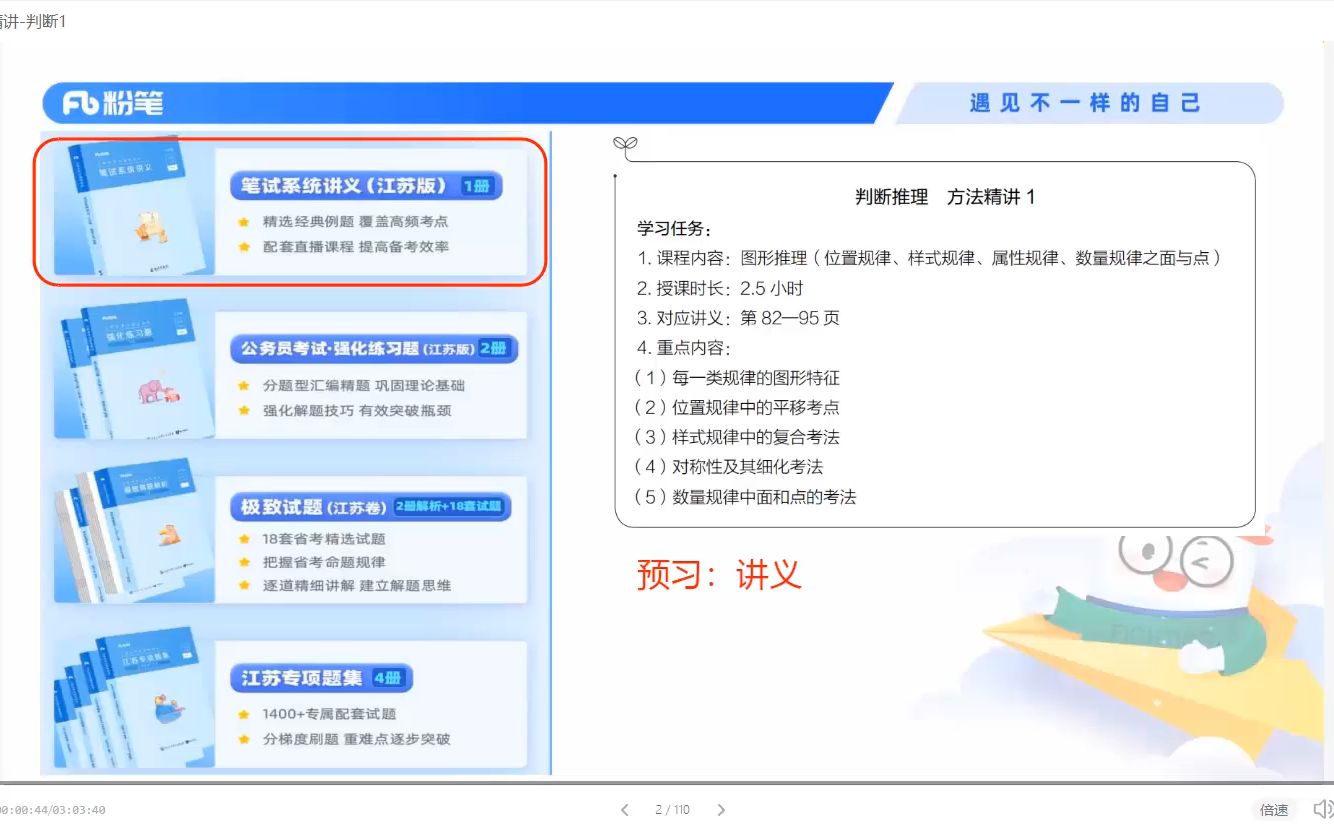Viewport: 1334px width, 834px height.
Task: Click the （2）位置规律中的平移考点 line
Action: (x=737, y=408)
